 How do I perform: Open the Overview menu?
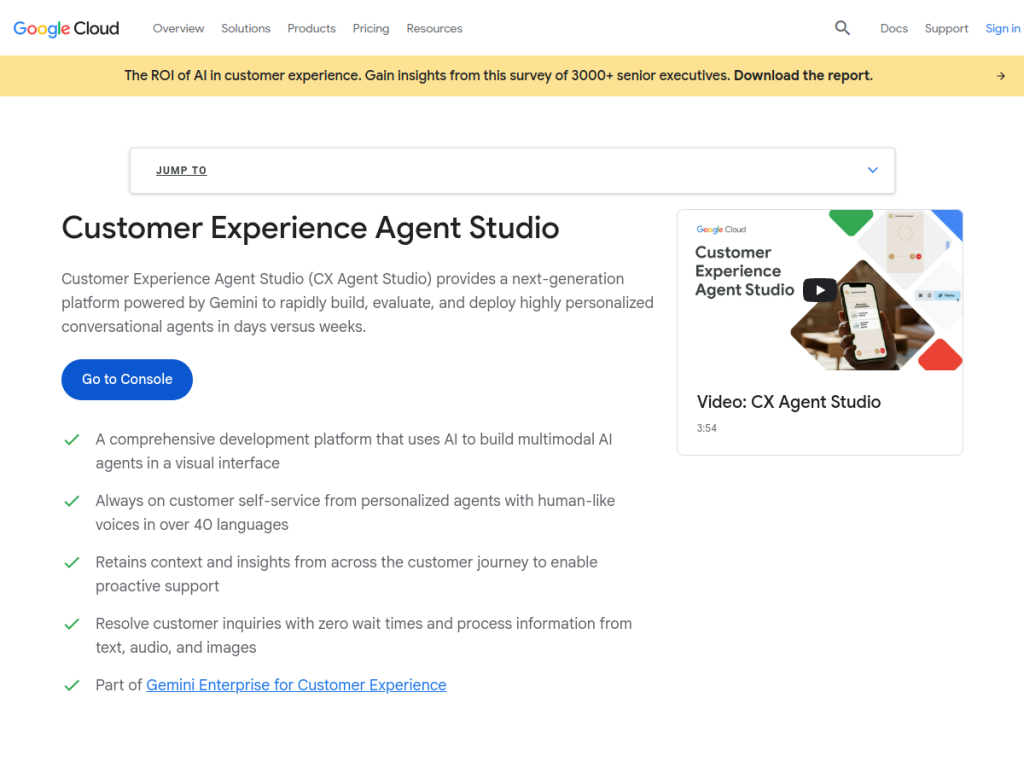(178, 28)
